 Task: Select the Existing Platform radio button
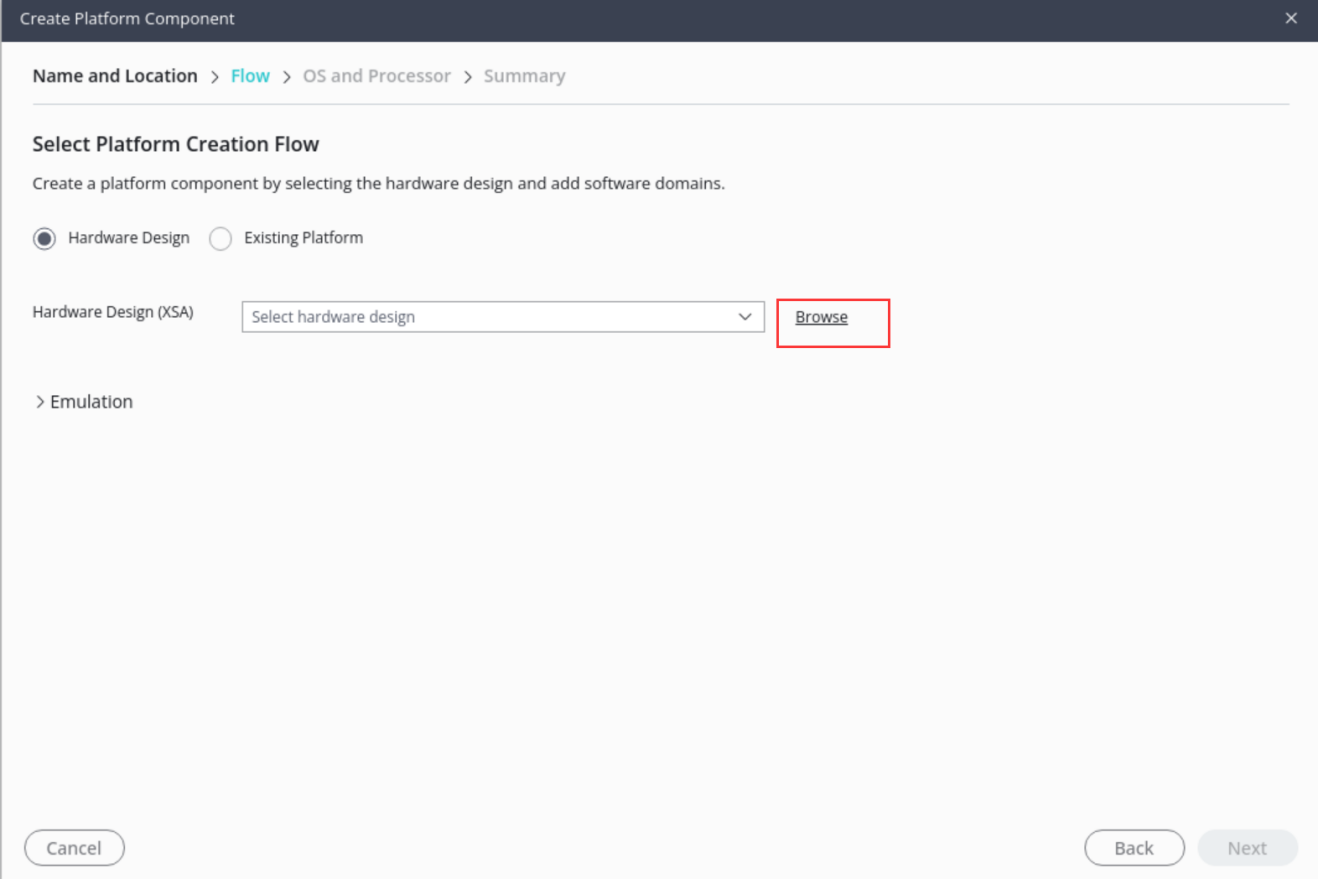[220, 239]
